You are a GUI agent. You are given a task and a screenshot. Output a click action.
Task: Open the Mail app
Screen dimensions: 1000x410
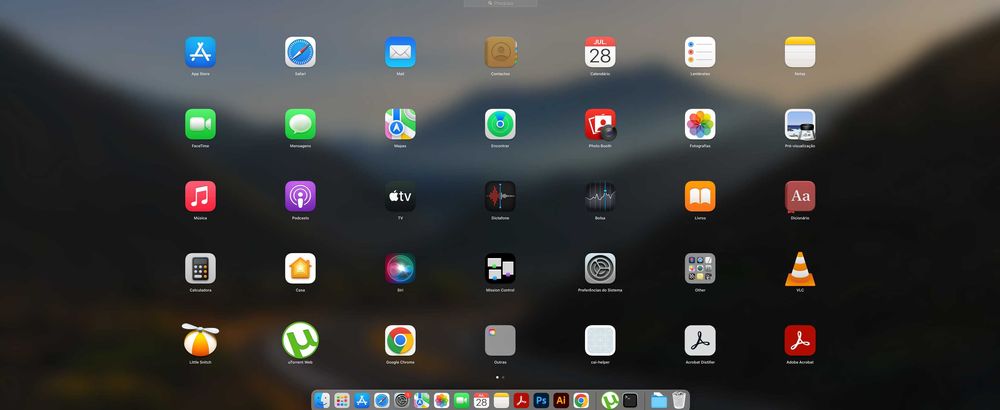coord(401,52)
